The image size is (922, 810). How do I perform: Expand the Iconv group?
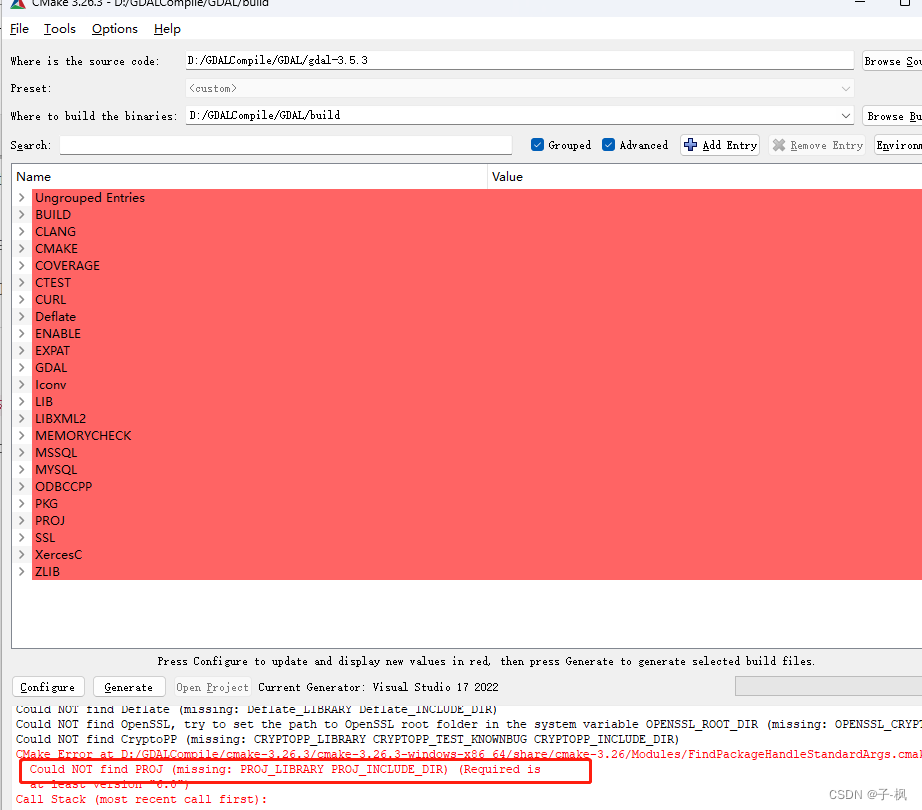coord(22,384)
